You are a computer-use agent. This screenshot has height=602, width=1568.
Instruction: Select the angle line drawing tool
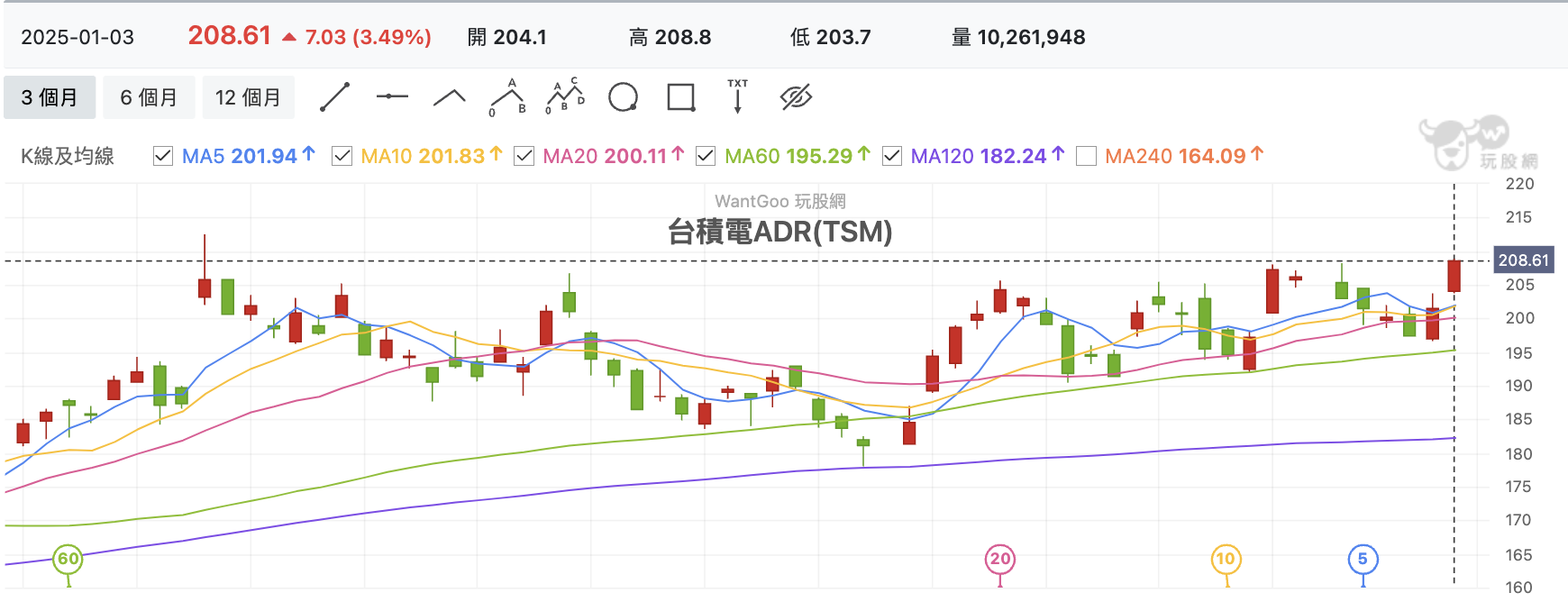[450, 97]
